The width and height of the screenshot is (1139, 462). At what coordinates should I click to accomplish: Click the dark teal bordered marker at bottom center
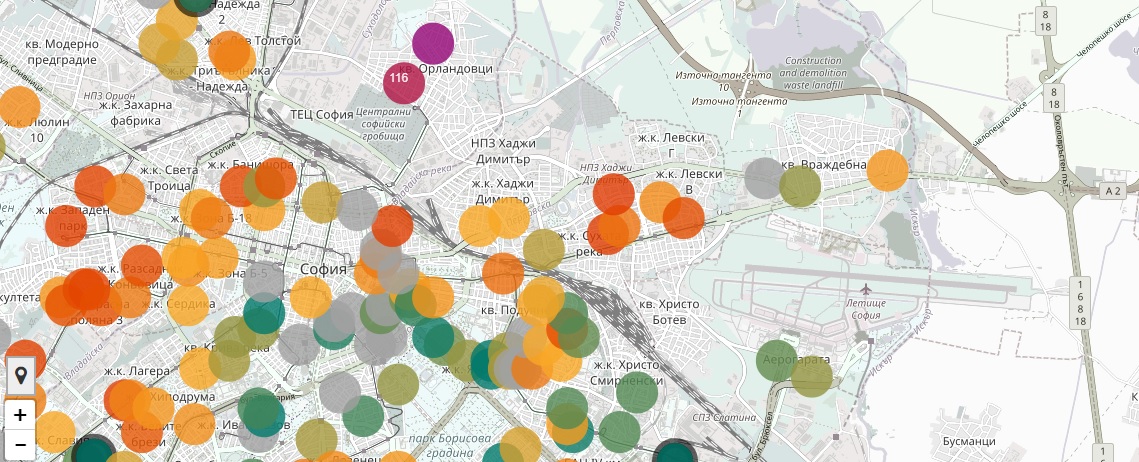[x=675, y=452]
